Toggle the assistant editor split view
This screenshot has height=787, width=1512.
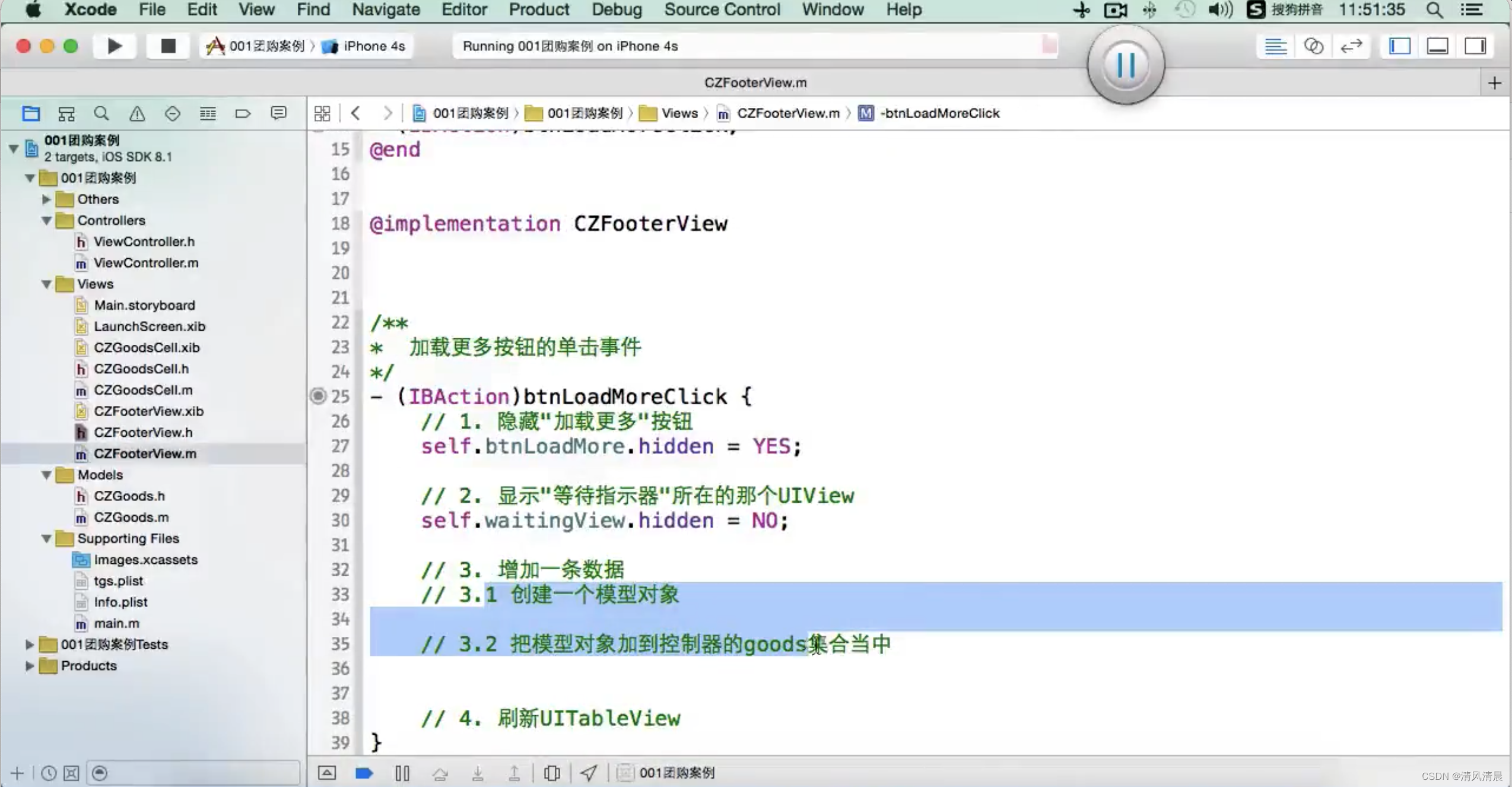(x=1314, y=46)
